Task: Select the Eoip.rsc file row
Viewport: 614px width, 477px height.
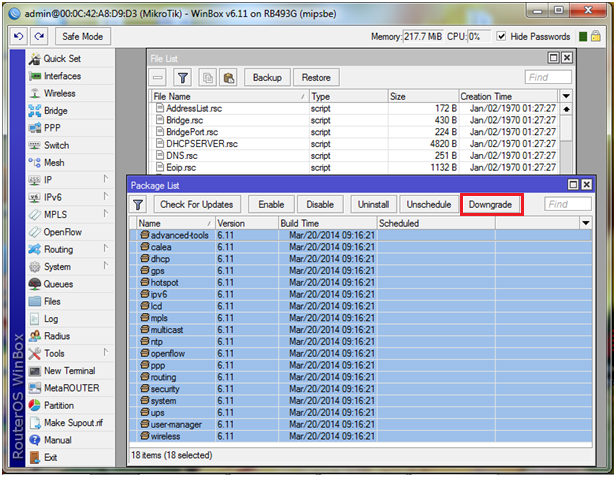Action: coord(356,168)
